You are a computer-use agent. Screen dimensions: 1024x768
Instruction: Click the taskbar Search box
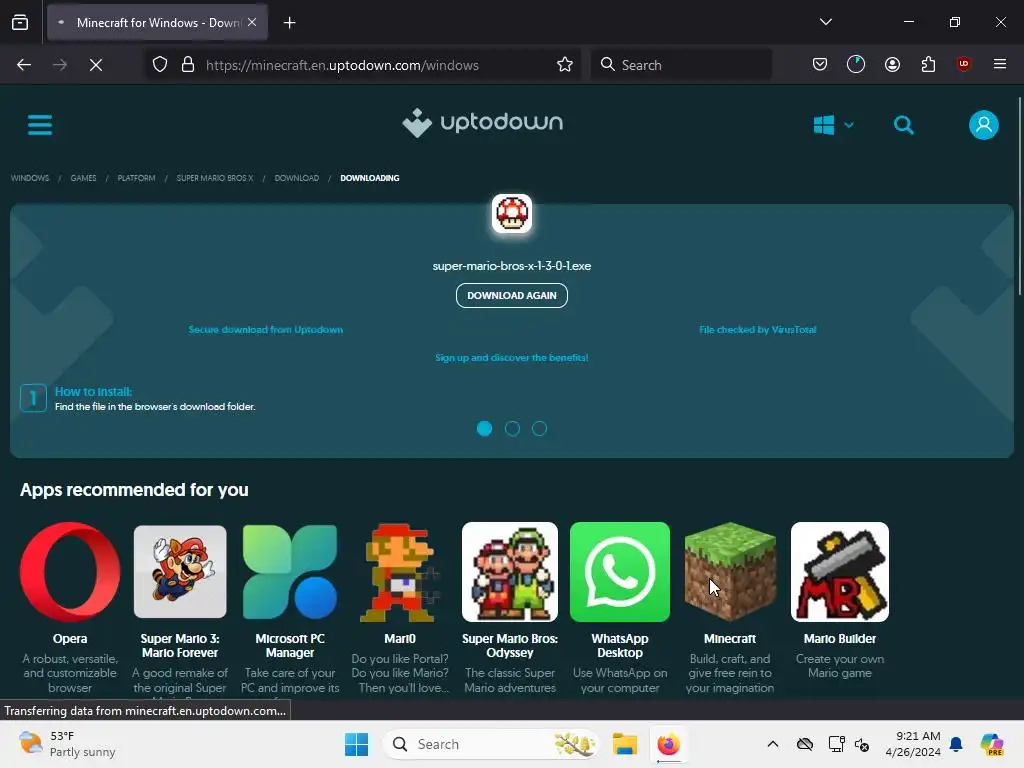click(x=491, y=744)
